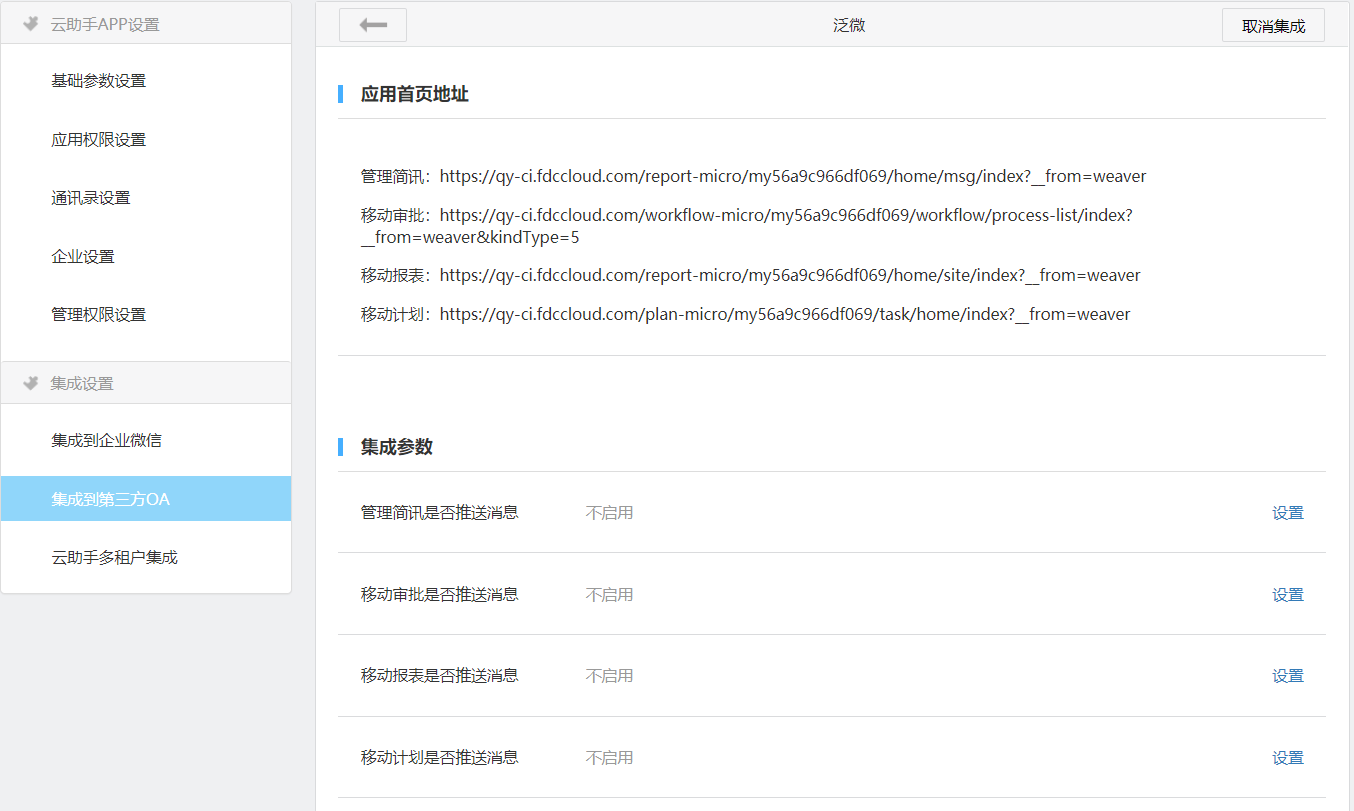Click the 集成参数 section heading
The height and width of the screenshot is (811, 1354).
pyautogui.click(x=397, y=447)
